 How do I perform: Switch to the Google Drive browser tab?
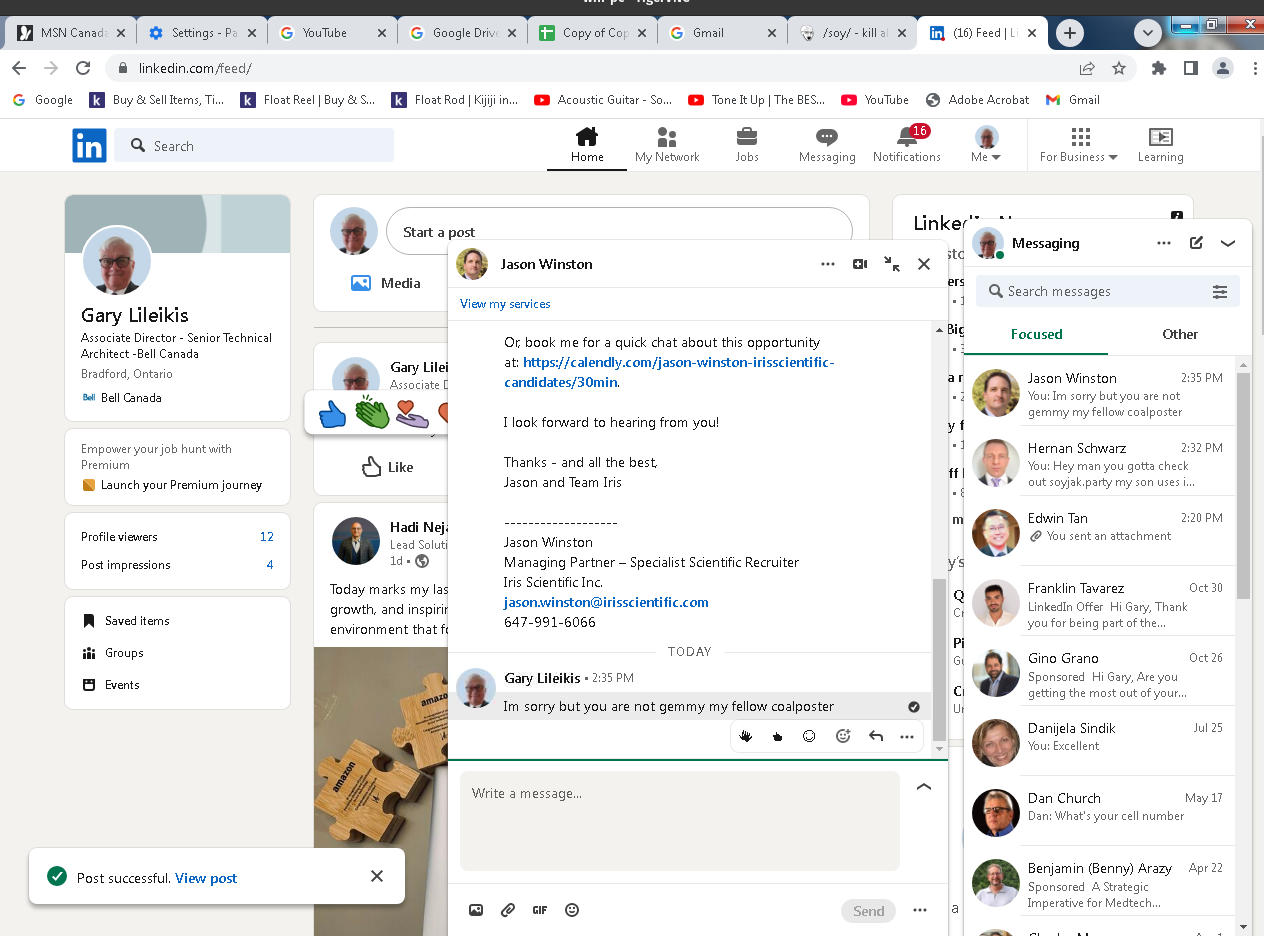[x=462, y=33]
